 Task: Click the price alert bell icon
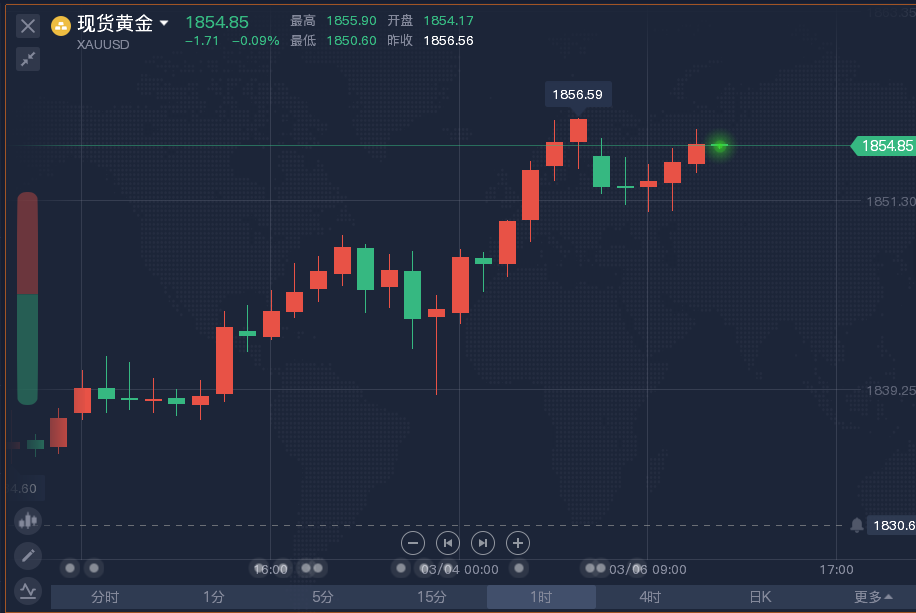pyautogui.click(x=856, y=525)
